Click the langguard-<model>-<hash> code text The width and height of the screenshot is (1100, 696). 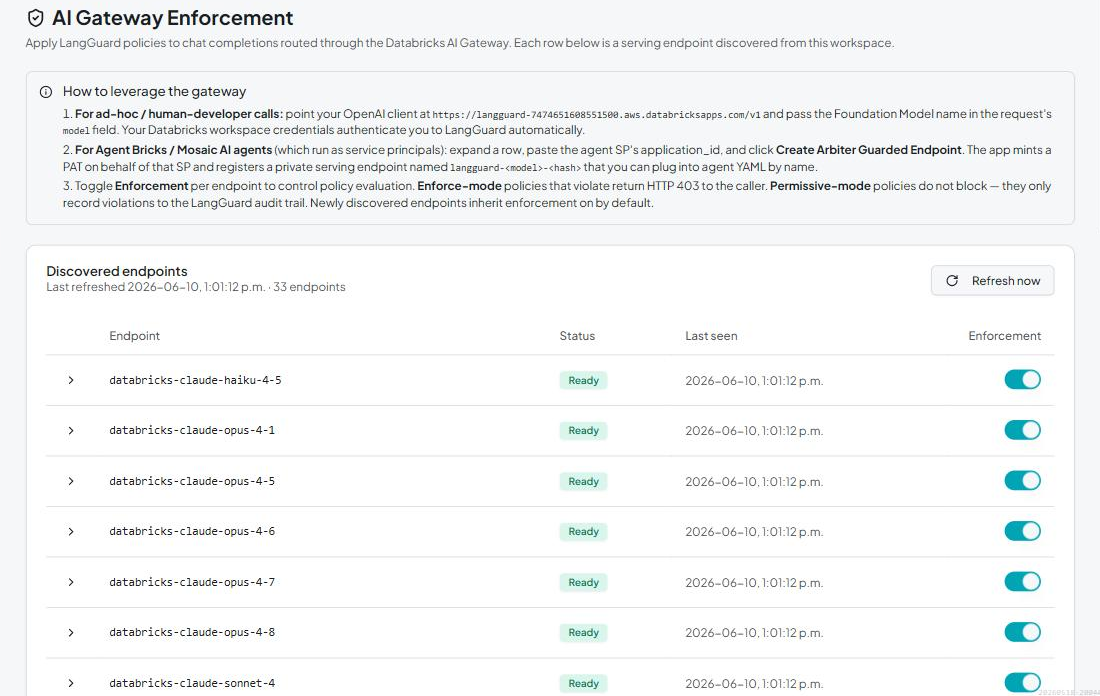pyautogui.click(x=516, y=168)
